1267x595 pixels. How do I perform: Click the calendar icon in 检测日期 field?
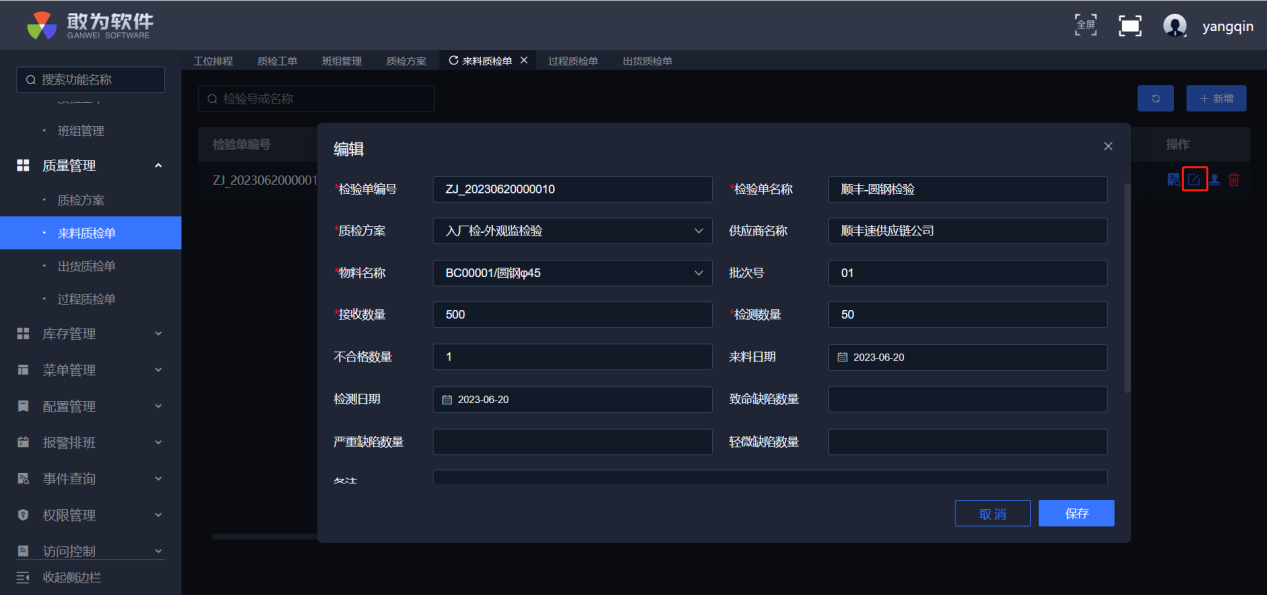447,399
